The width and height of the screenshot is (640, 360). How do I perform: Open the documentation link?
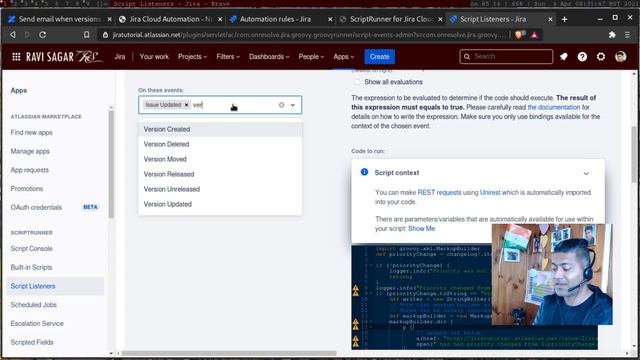(x=553, y=107)
